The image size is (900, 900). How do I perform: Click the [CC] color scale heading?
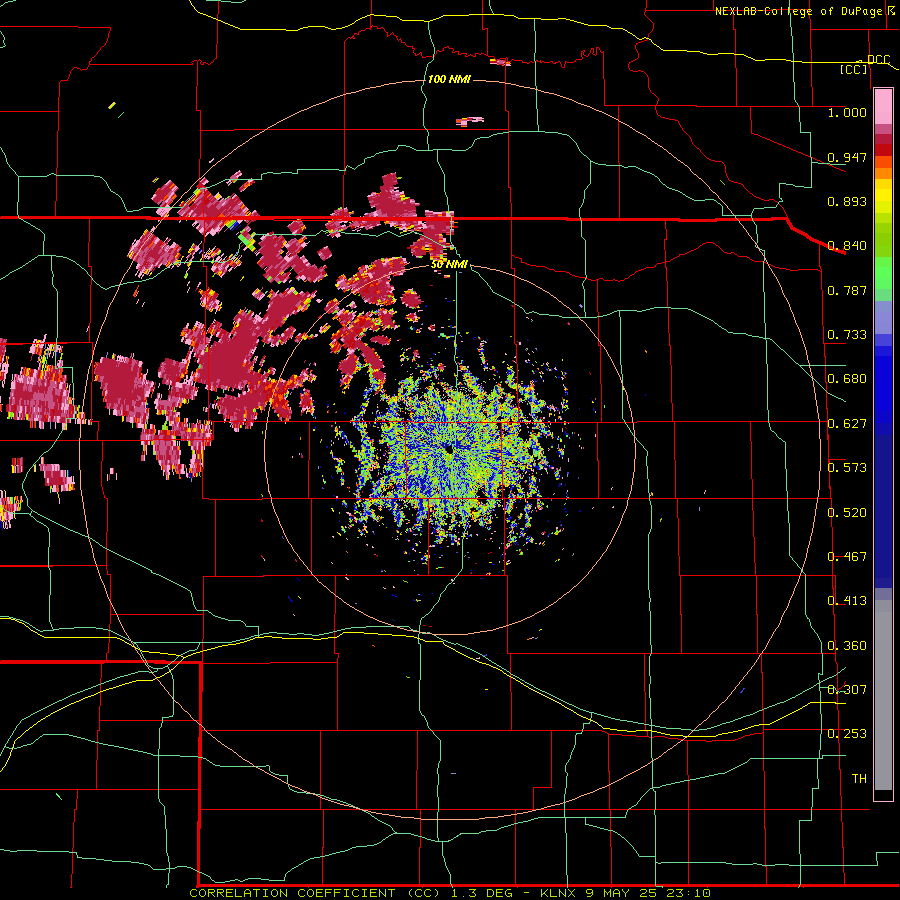(x=854, y=69)
